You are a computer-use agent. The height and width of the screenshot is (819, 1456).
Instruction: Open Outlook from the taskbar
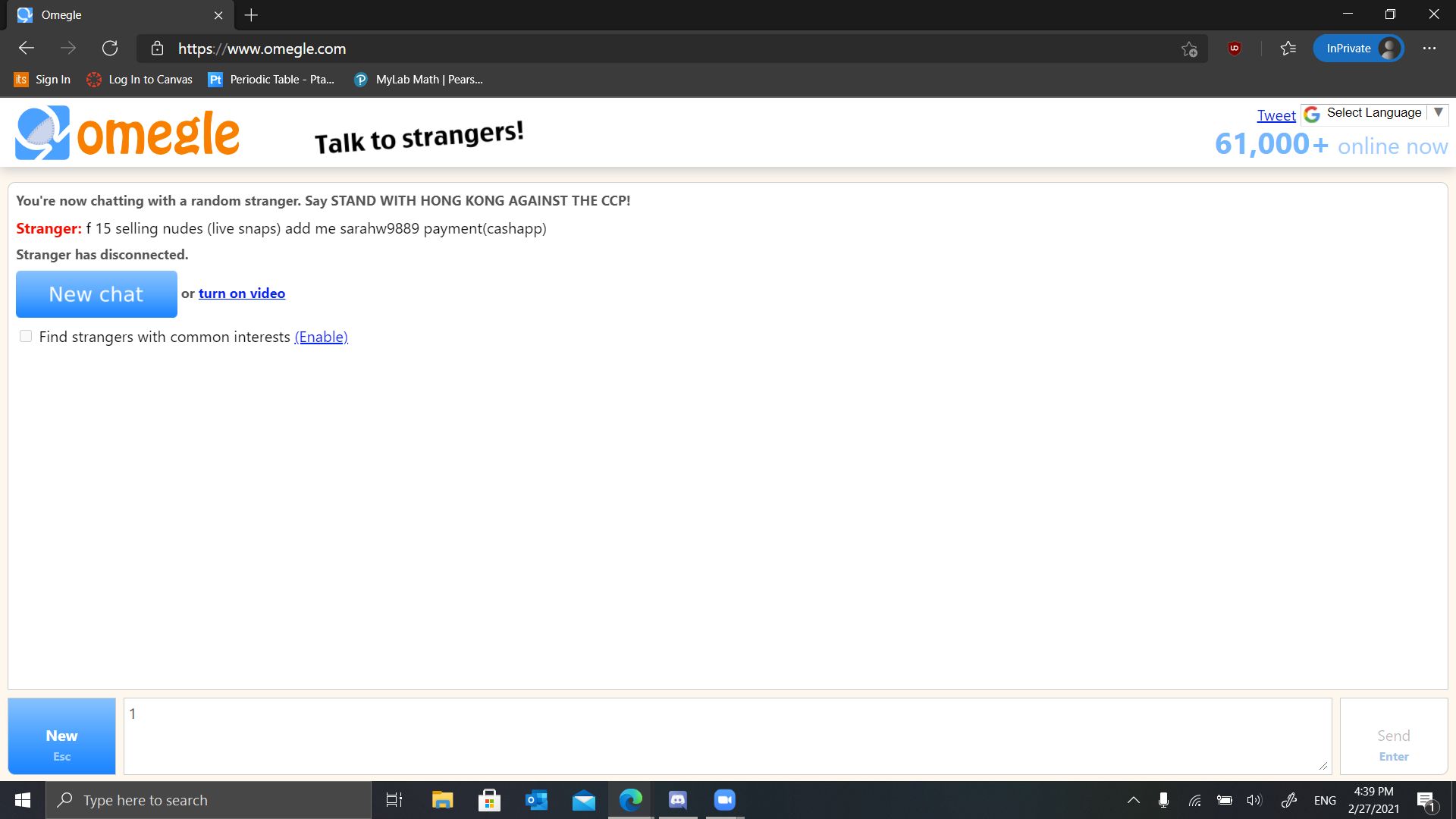pyautogui.click(x=536, y=799)
